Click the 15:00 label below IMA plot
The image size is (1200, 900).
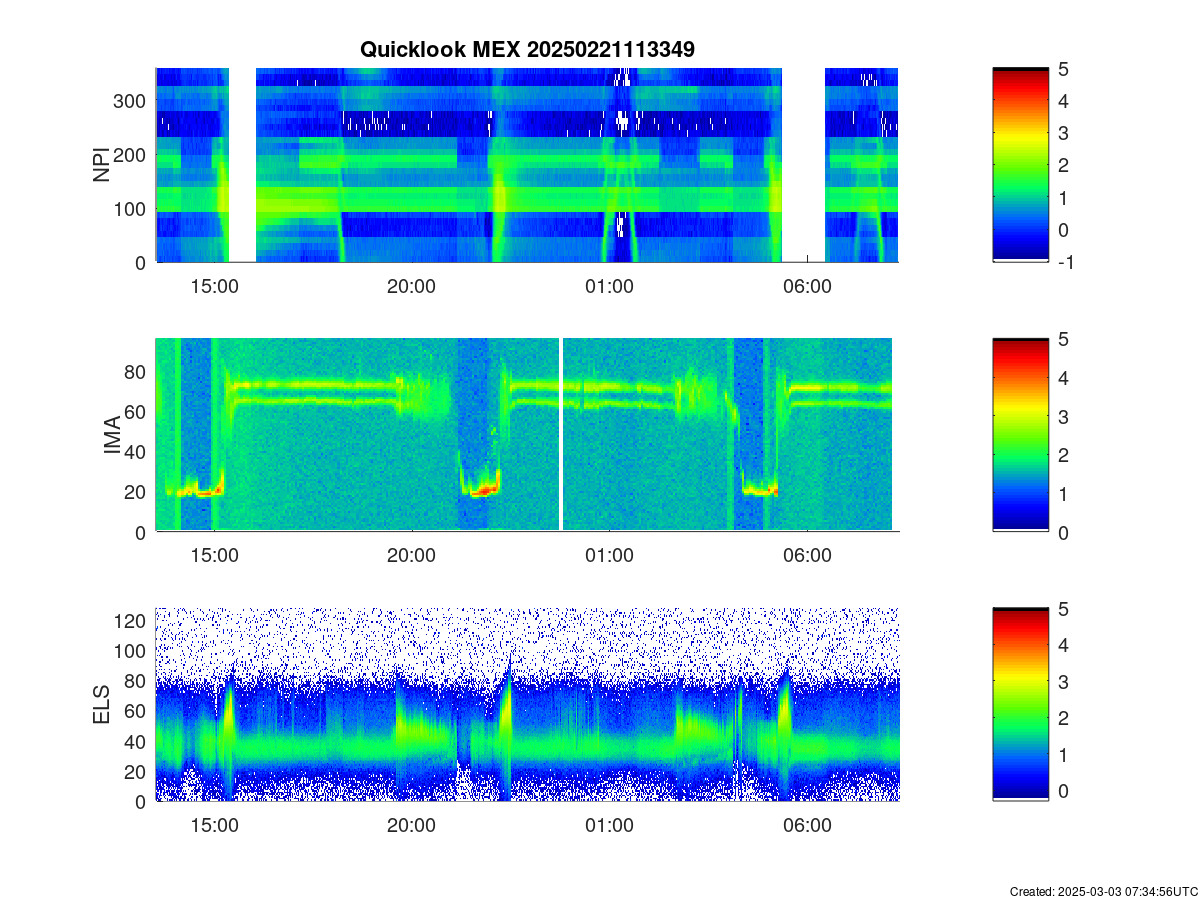(x=214, y=555)
